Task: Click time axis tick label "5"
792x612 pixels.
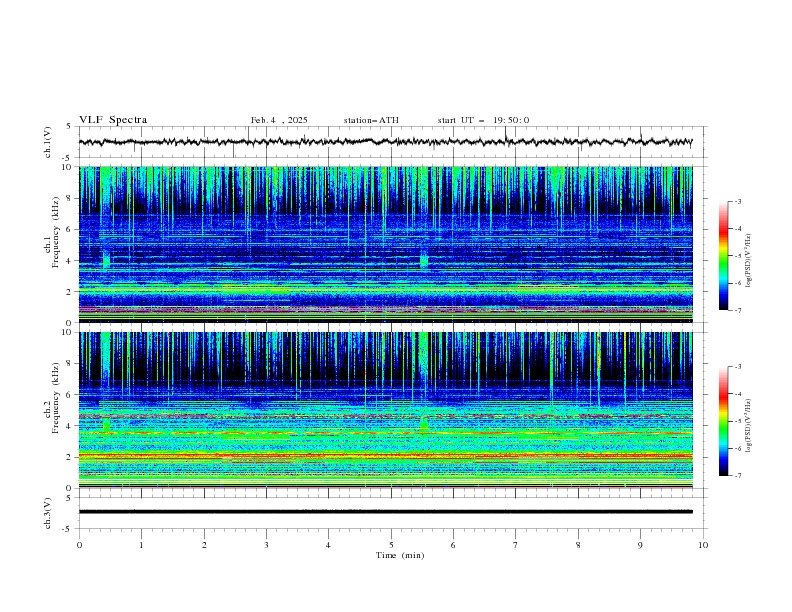Action: (x=391, y=545)
